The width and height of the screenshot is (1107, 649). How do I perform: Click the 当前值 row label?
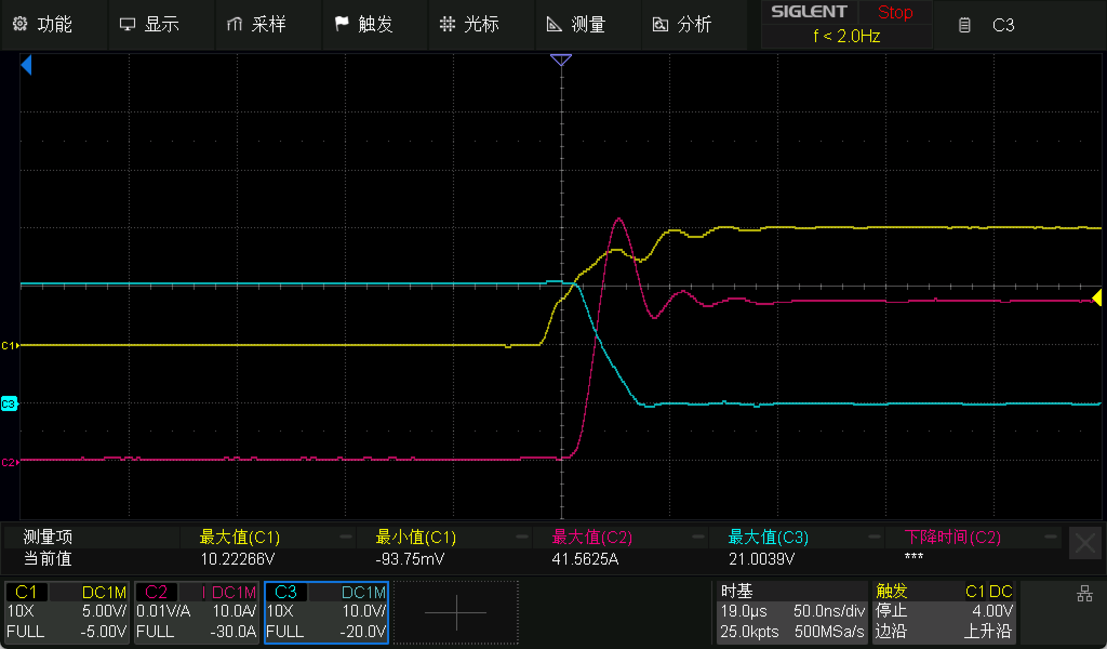pyautogui.click(x=47, y=559)
